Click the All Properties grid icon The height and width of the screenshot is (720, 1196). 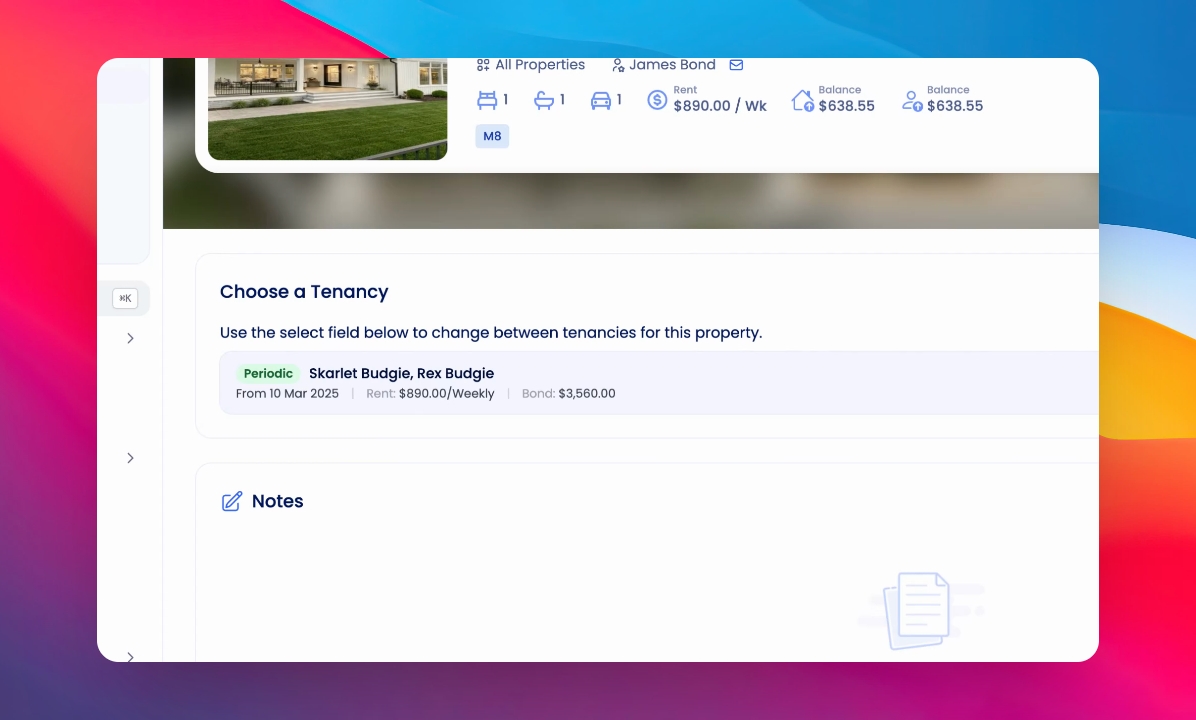[483, 66]
